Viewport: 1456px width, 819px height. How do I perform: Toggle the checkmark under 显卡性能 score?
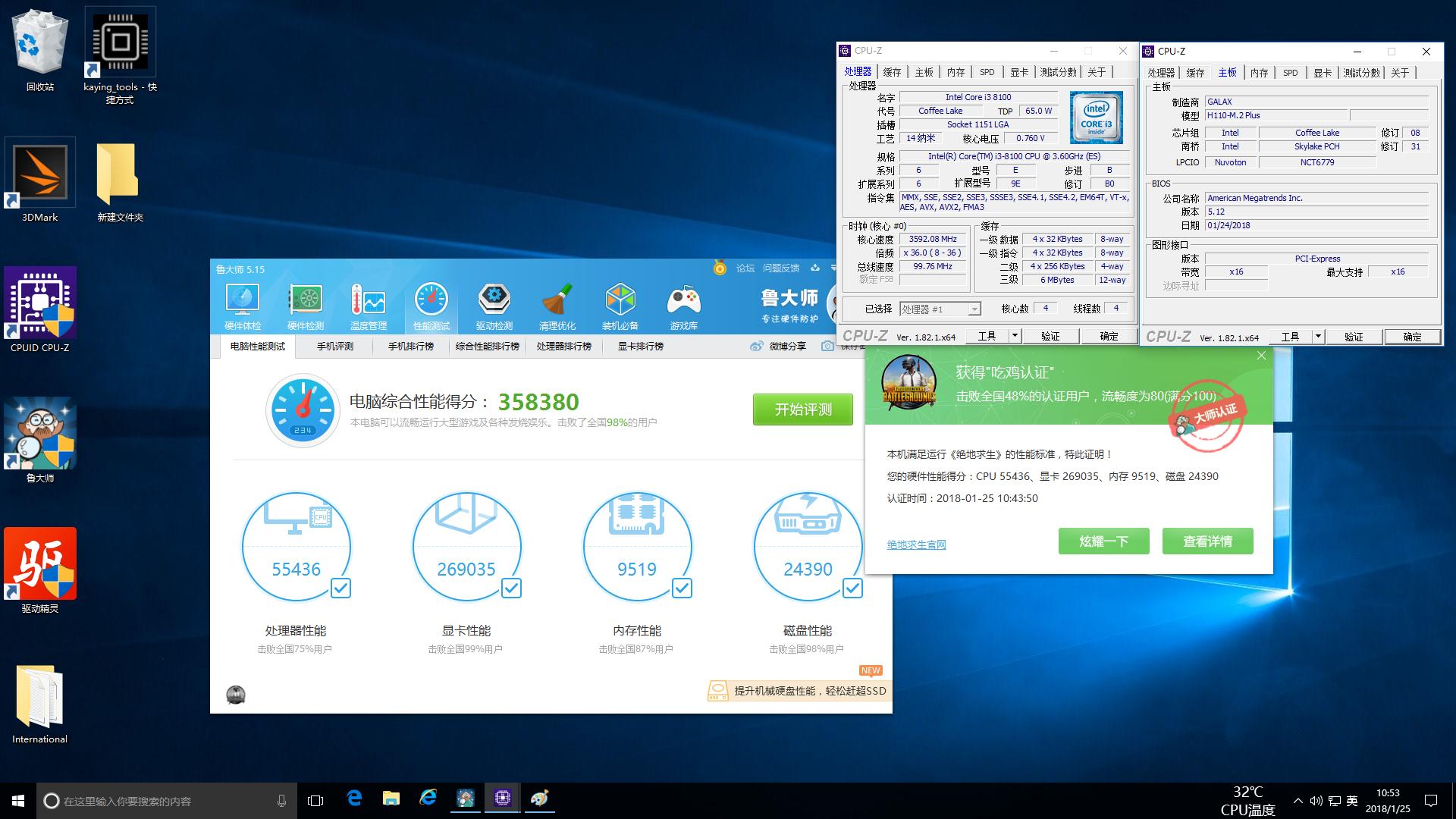(x=513, y=588)
